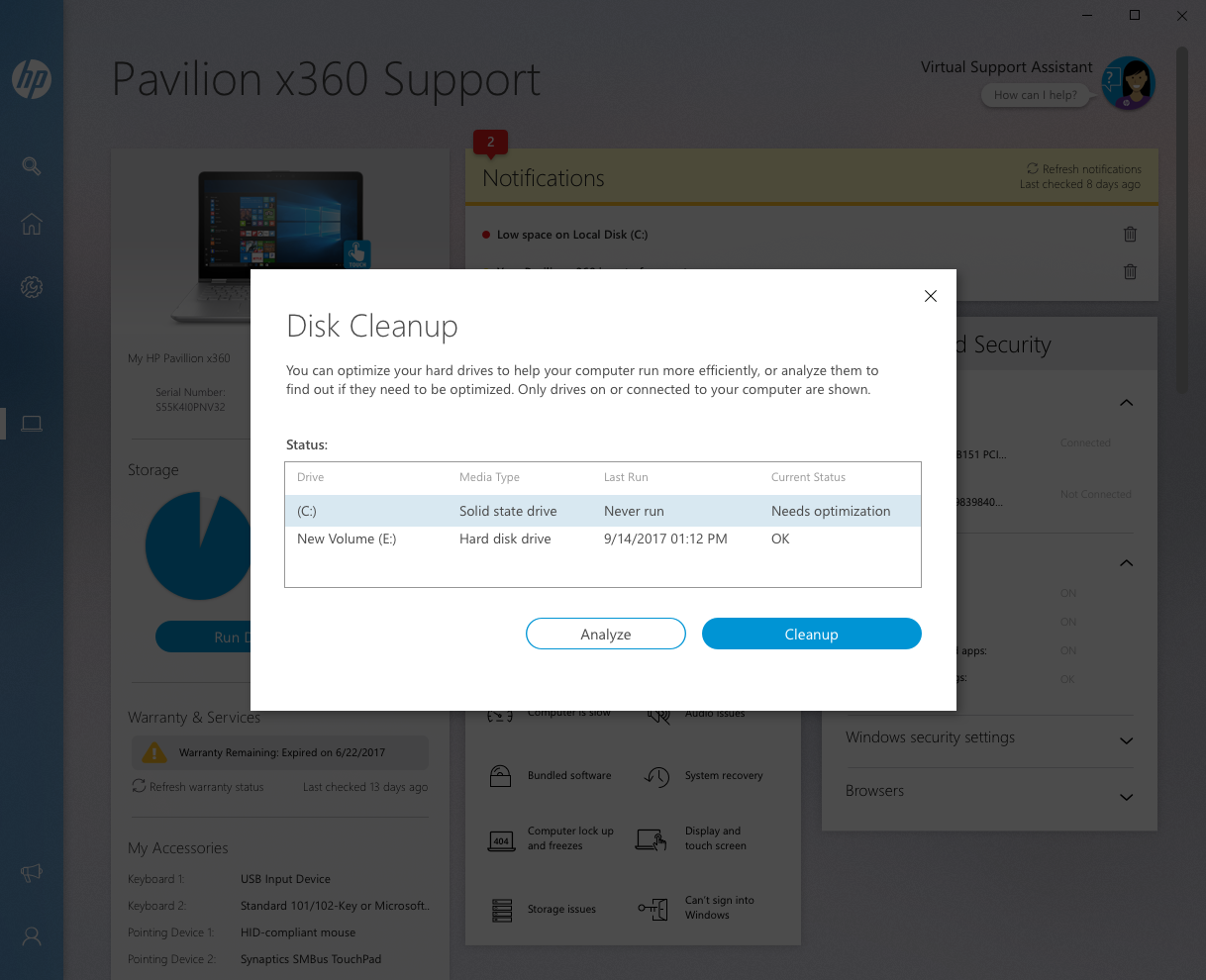Expand Windows security settings section
The height and width of the screenshot is (980, 1206).
point(1126,740)
